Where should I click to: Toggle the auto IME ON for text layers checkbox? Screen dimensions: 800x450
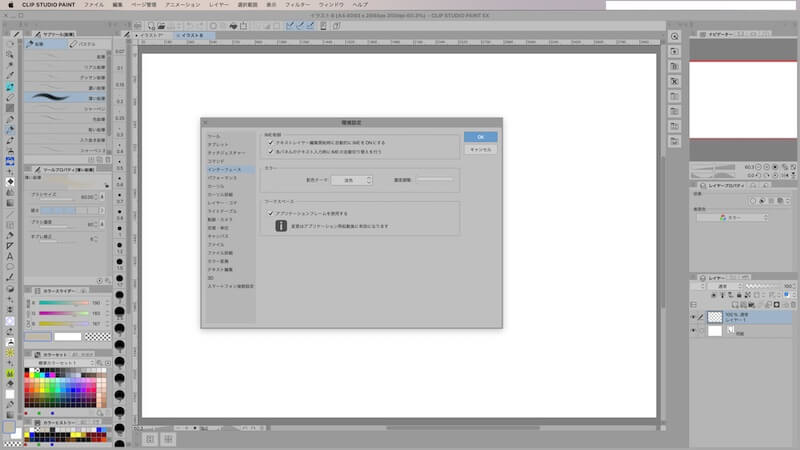click(x=270, y=143)
